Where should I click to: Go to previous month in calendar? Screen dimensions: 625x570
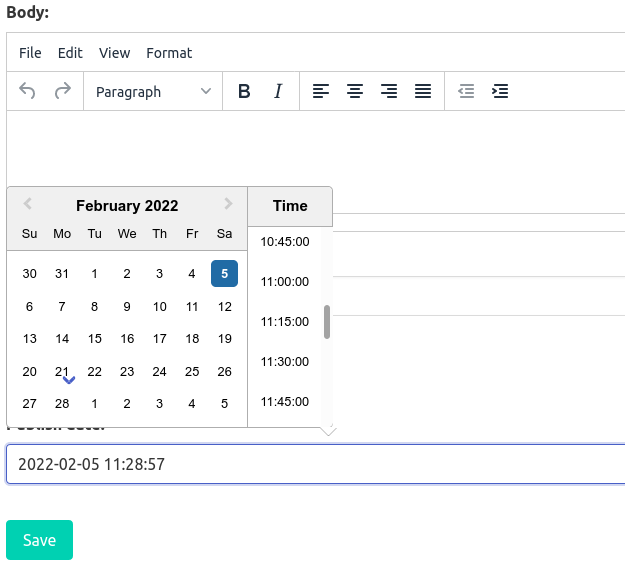pyautogui.click(x=28, y=204)
